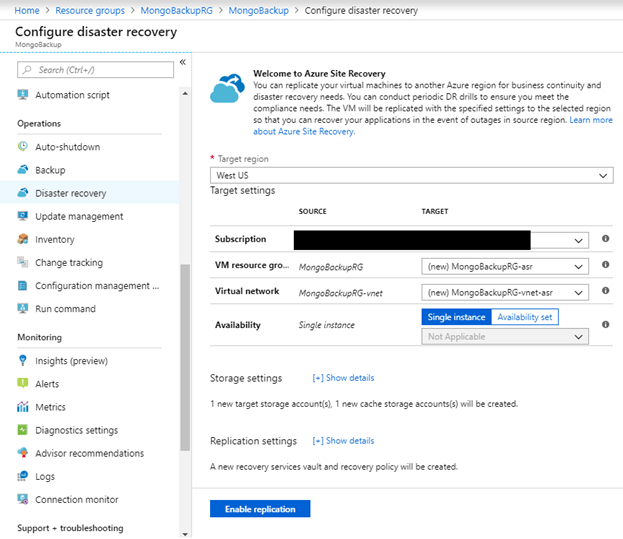Click the Auto-shutdown clock icon
Screen dimensions: 623x539
point(23,146)
